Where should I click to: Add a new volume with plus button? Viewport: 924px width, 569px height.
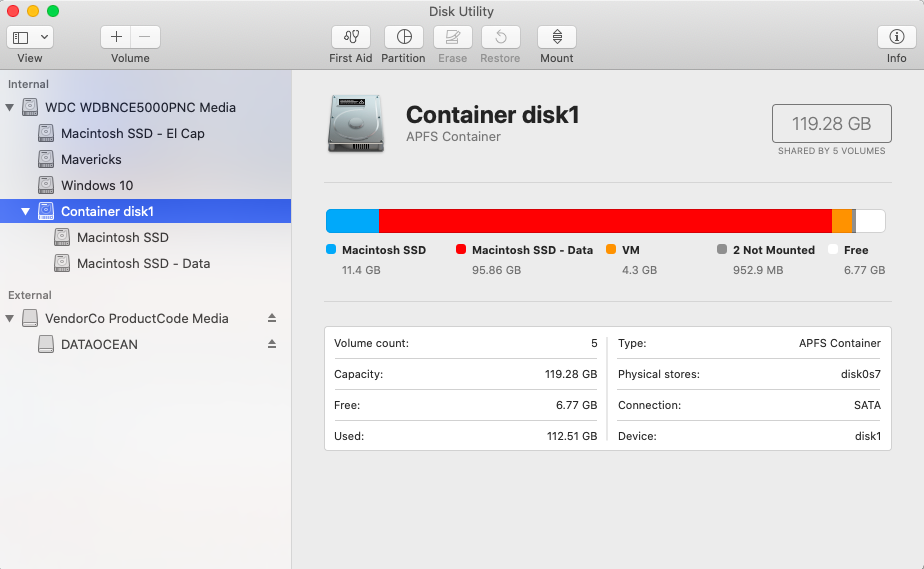[116, 37]
